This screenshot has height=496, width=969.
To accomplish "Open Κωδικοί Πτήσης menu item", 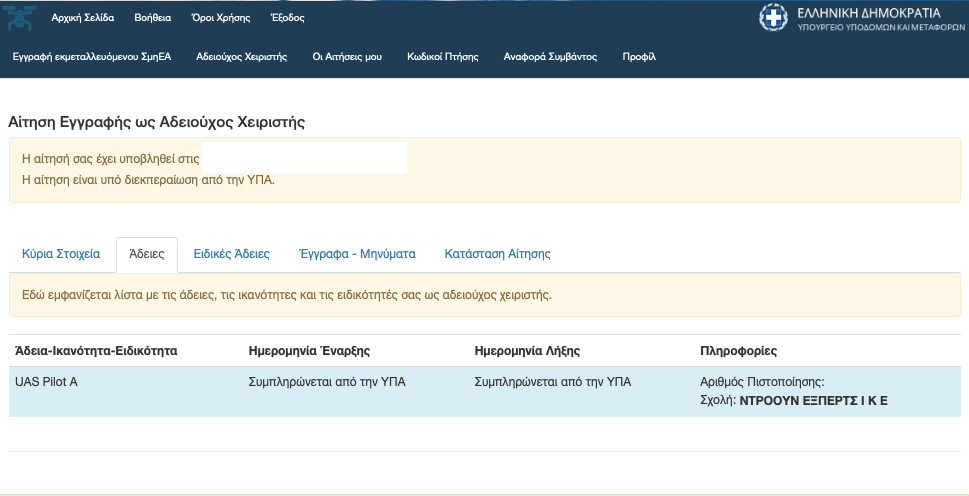I will tap(442, 57).
